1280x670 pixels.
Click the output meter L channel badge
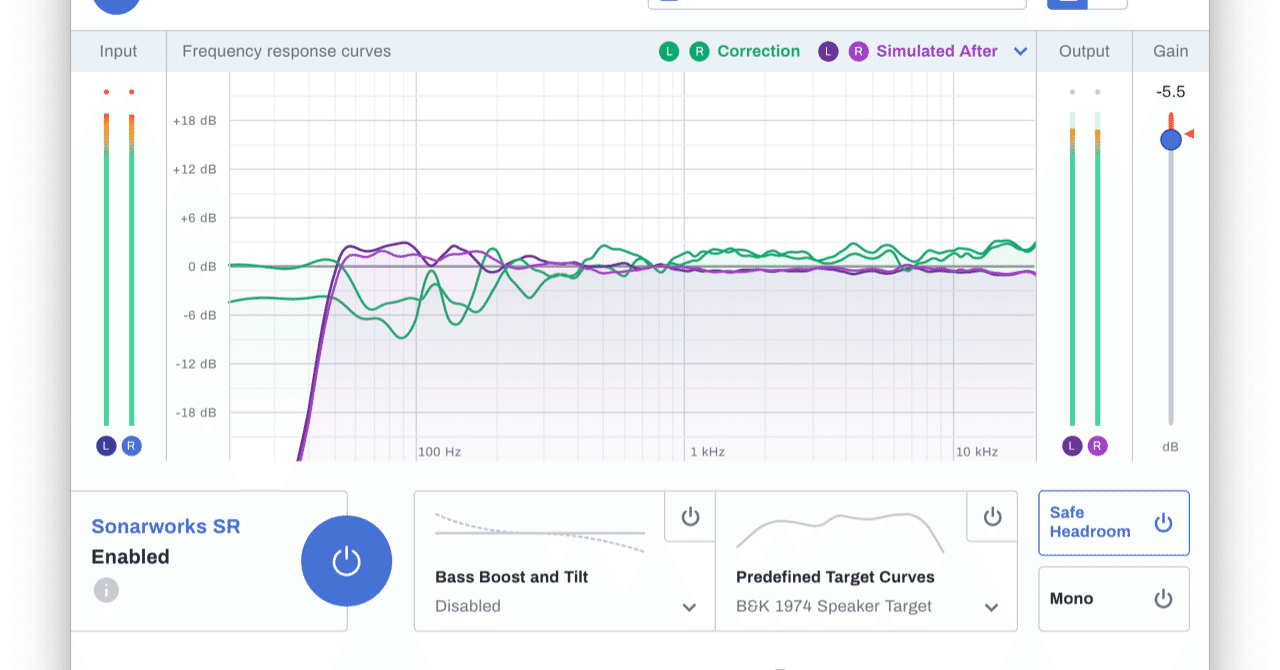(1072, 446)
